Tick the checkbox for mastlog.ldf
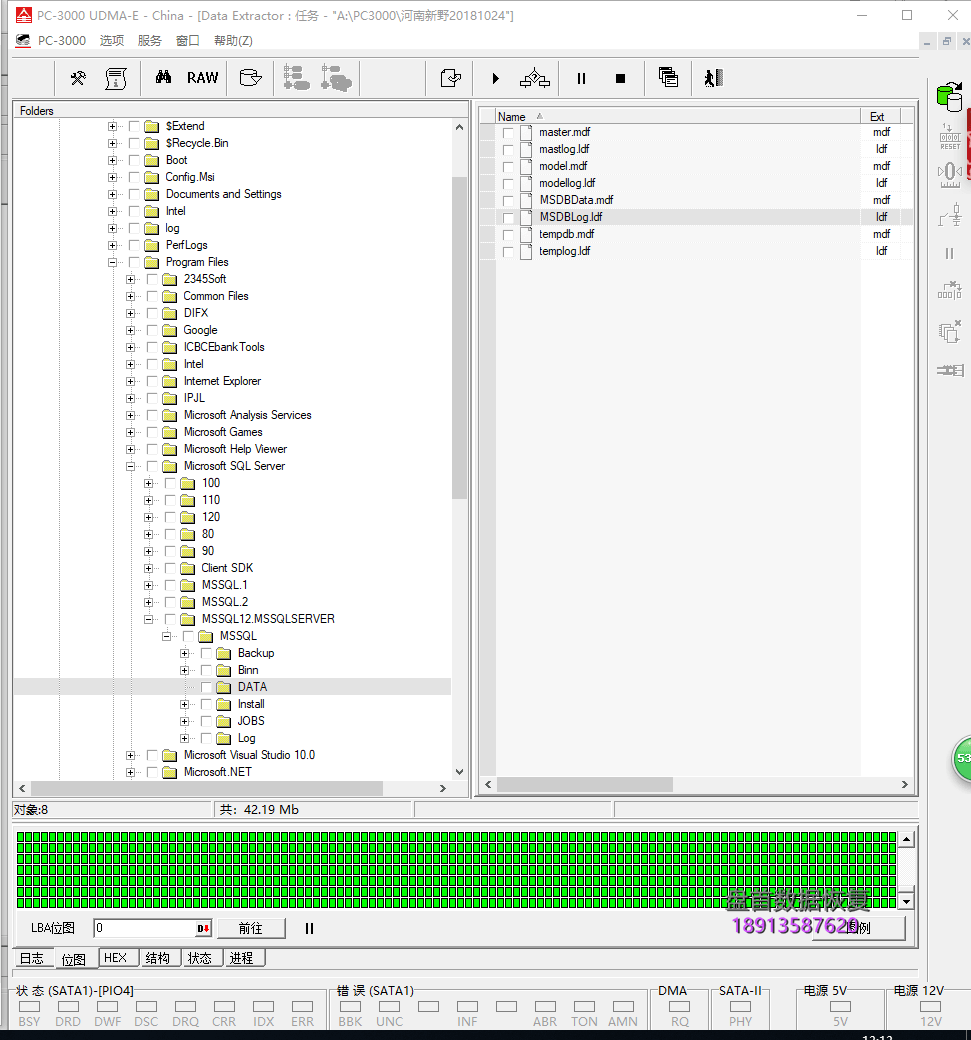 click(x=508, y=150)
